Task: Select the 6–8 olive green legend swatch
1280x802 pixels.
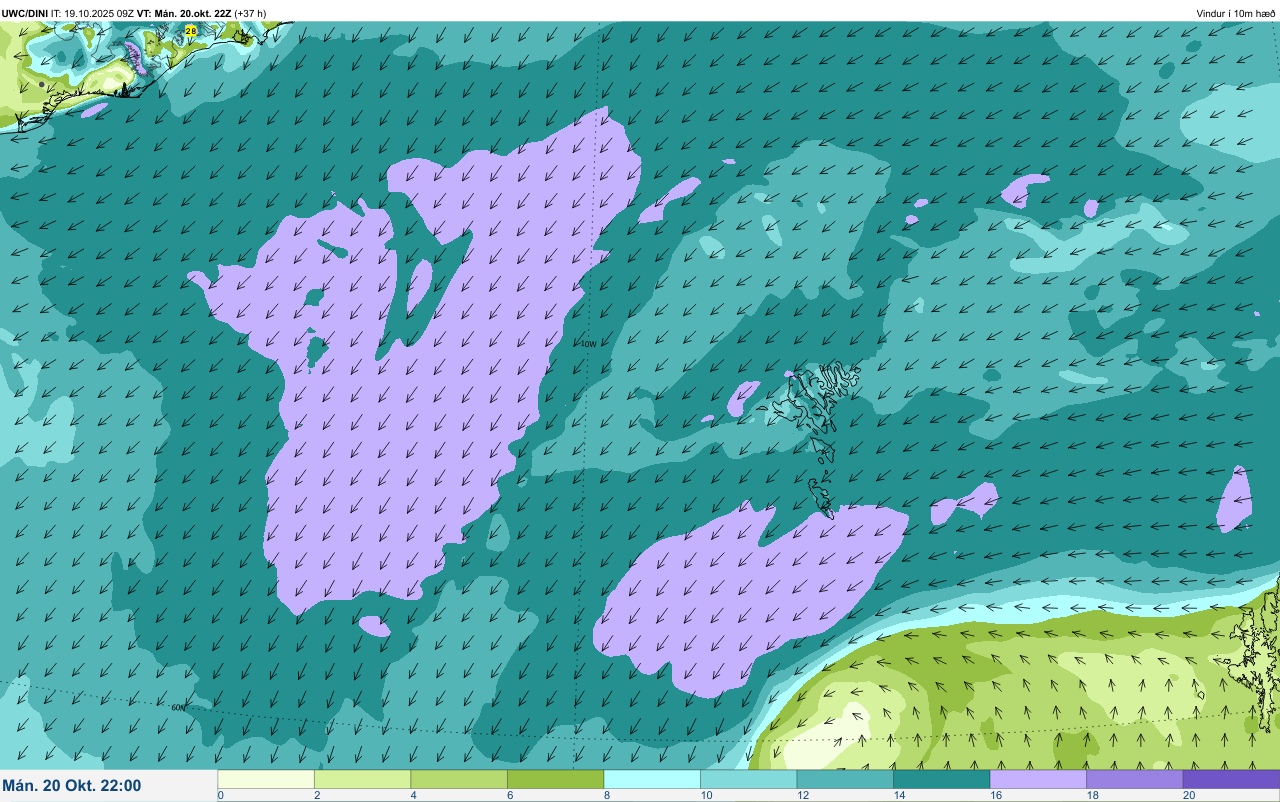Action: click(555, 779)
